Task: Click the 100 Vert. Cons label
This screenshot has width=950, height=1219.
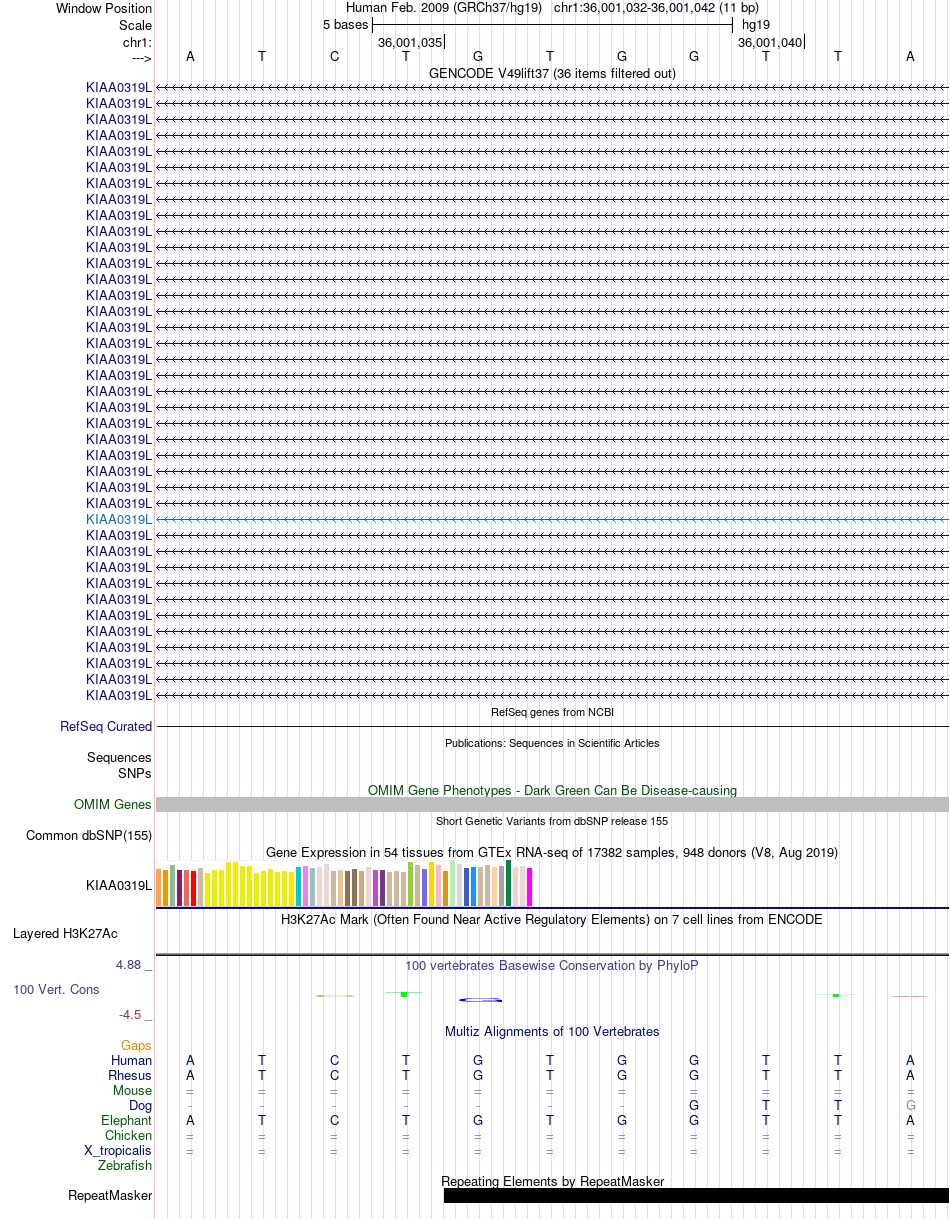Action: point(56,990)
